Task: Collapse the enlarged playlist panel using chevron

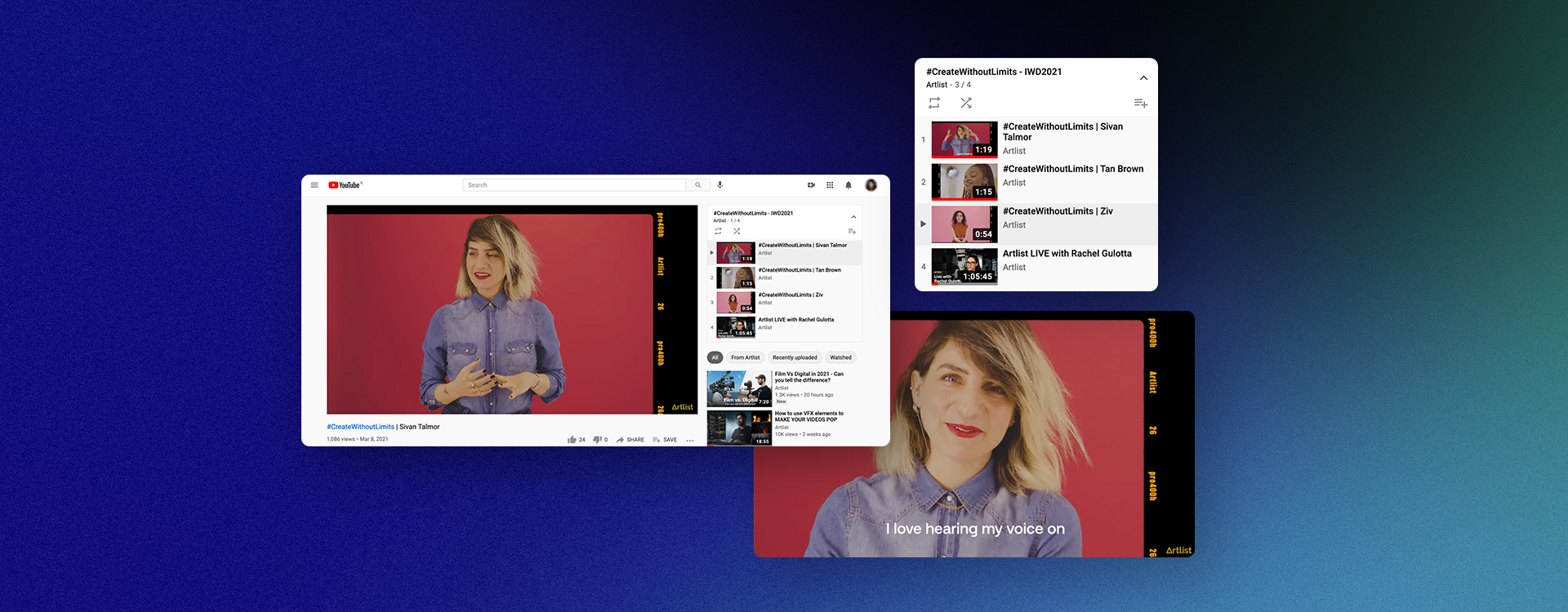Action: pyautogui.click(x=1143, y=78)
